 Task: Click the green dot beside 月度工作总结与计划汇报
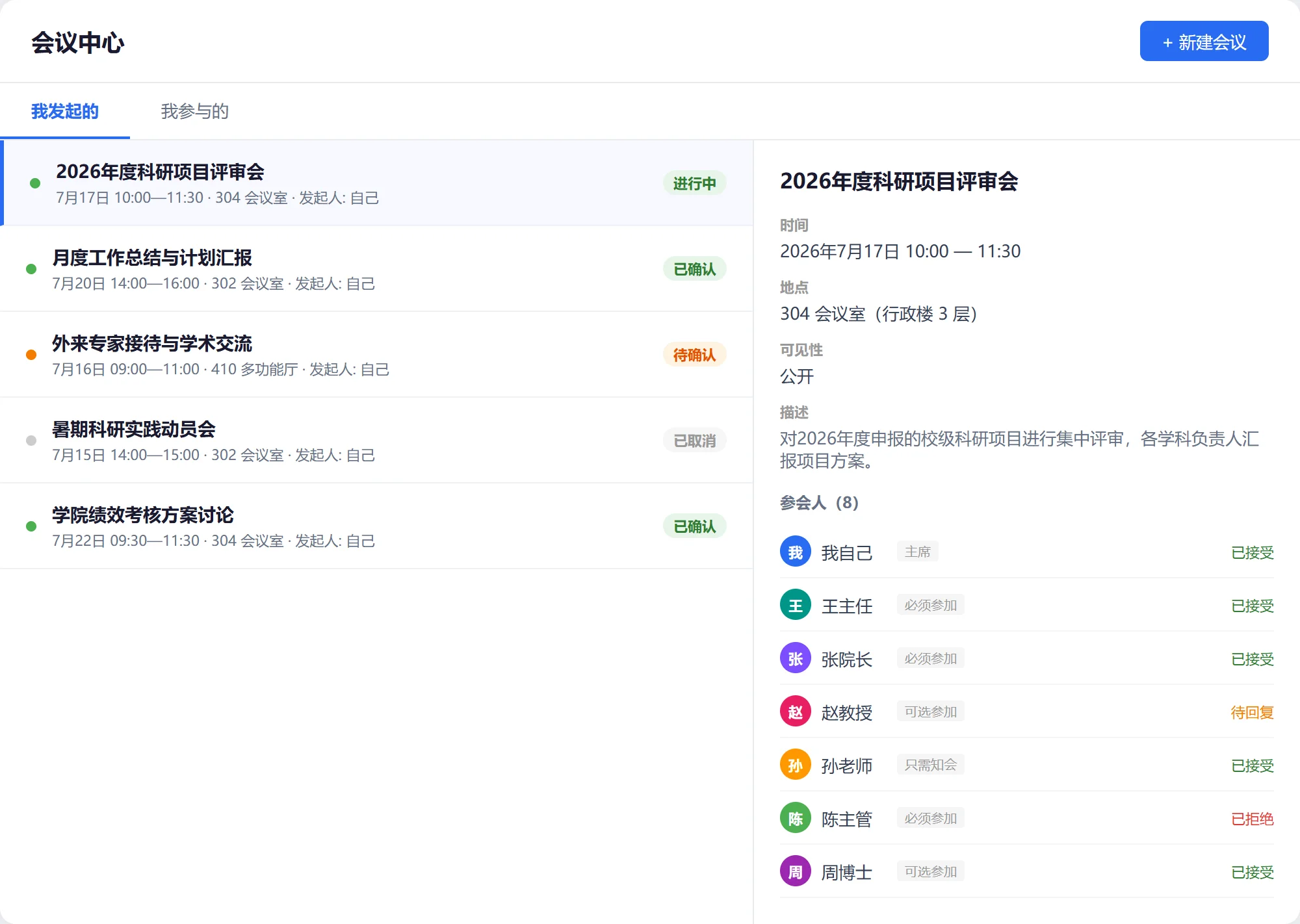point(31,269)
